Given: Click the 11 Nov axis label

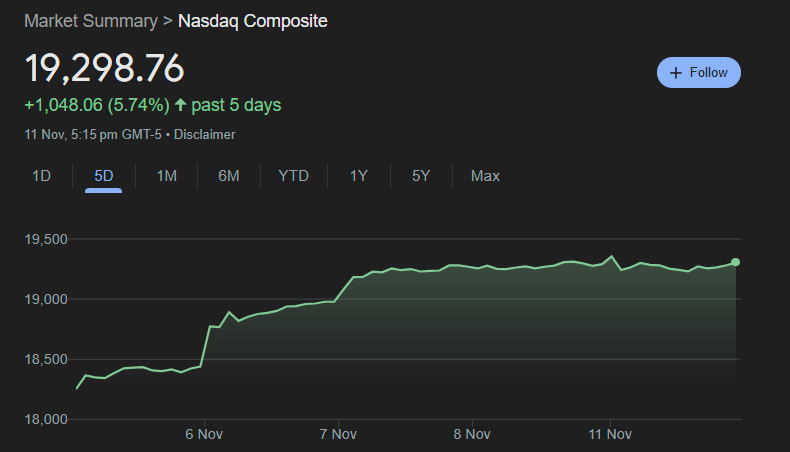Looking at the screenshot, I should point(610,434).
